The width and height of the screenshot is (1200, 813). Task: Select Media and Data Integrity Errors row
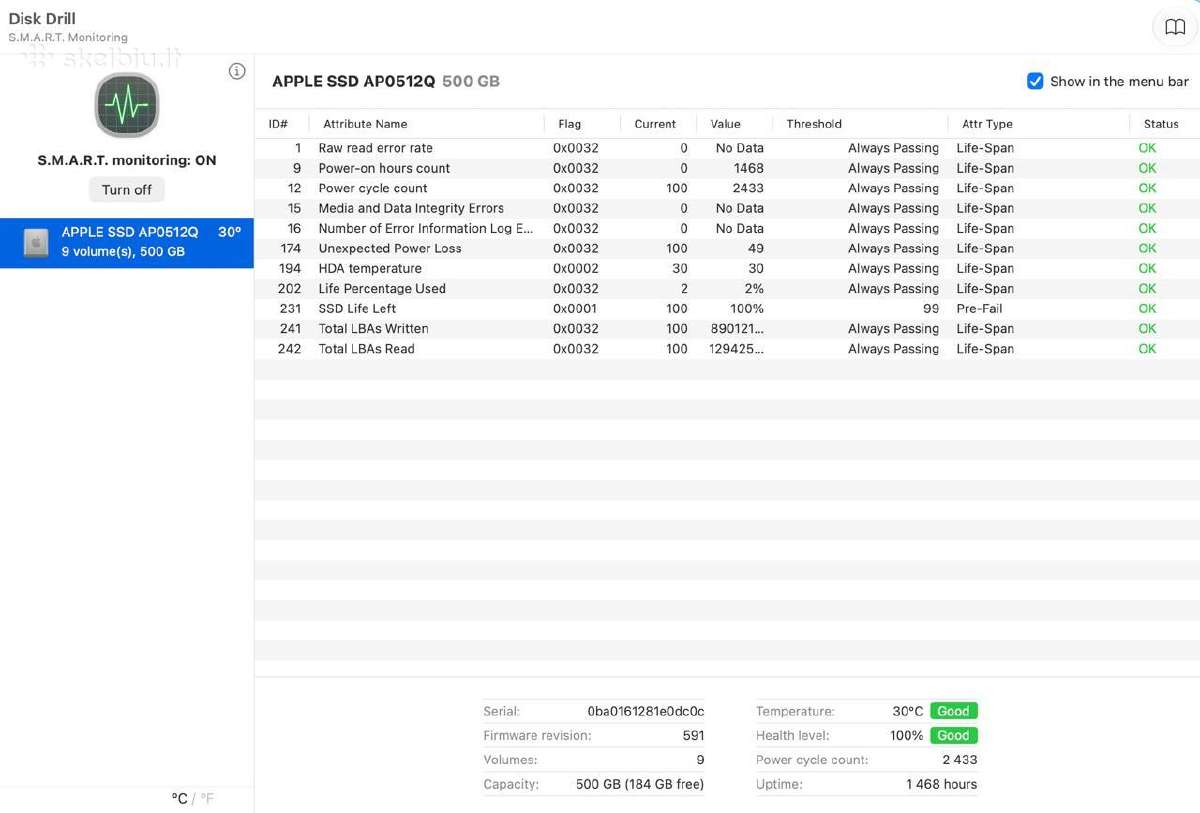(x=727, y=208)
